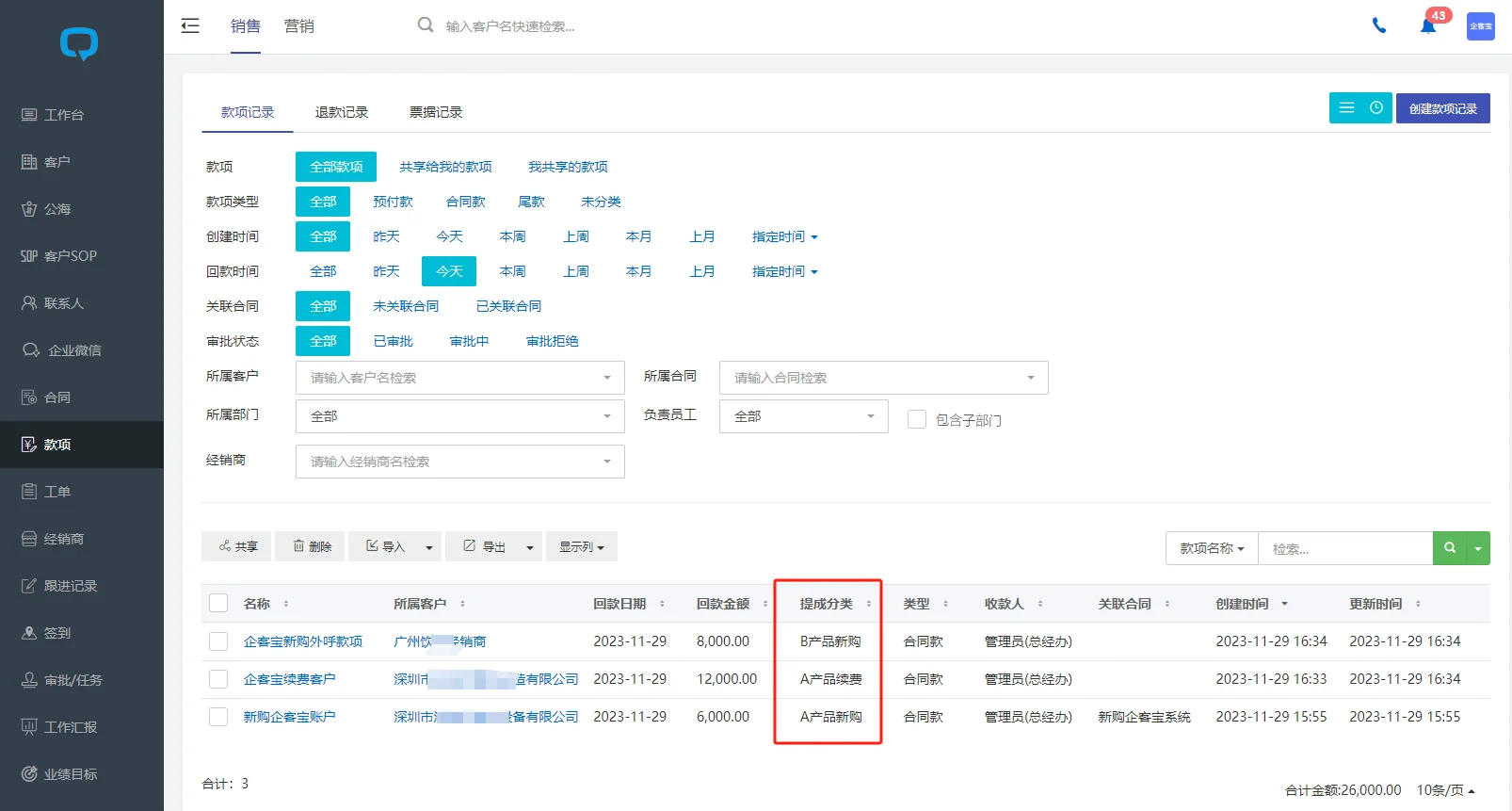The width and height of the screenshot is (1512, 811).
Task: Open the 所属客户 search combo box
Action: (460, 378)
